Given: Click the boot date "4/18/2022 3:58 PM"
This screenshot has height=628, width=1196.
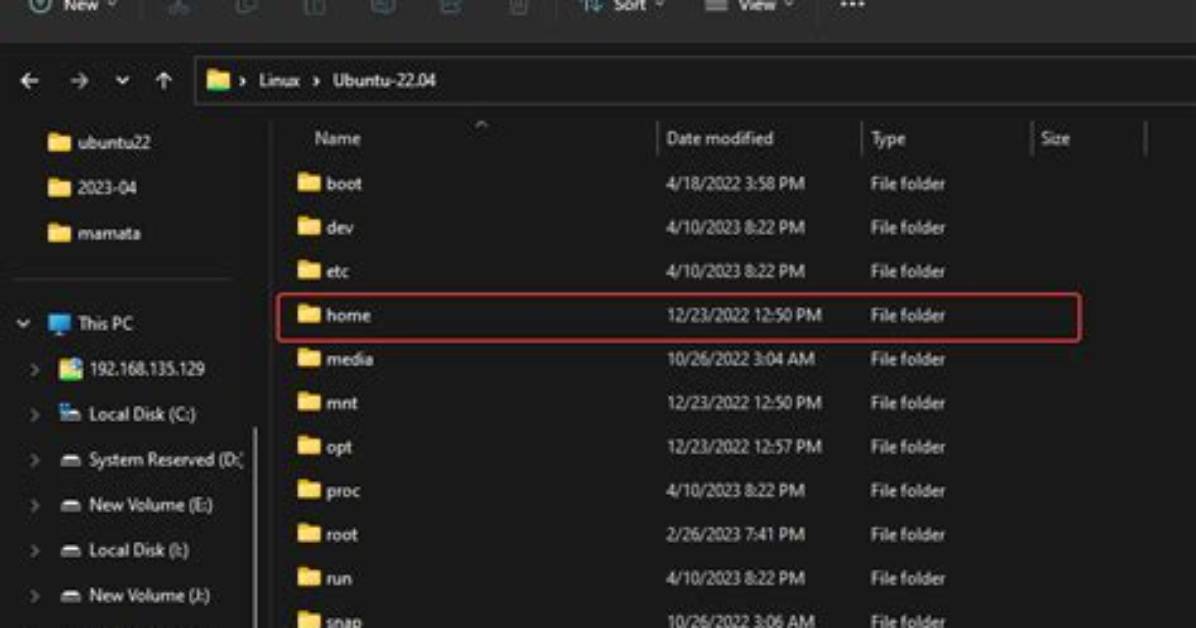Looking at the screenshot, I should click(x=735, y=184).
